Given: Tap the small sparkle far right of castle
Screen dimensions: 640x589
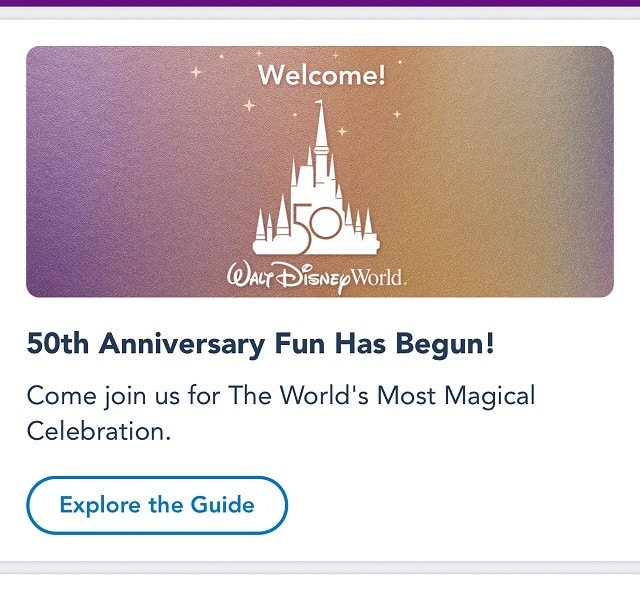Looking at the screenshot, I should [x=397, y=114].
